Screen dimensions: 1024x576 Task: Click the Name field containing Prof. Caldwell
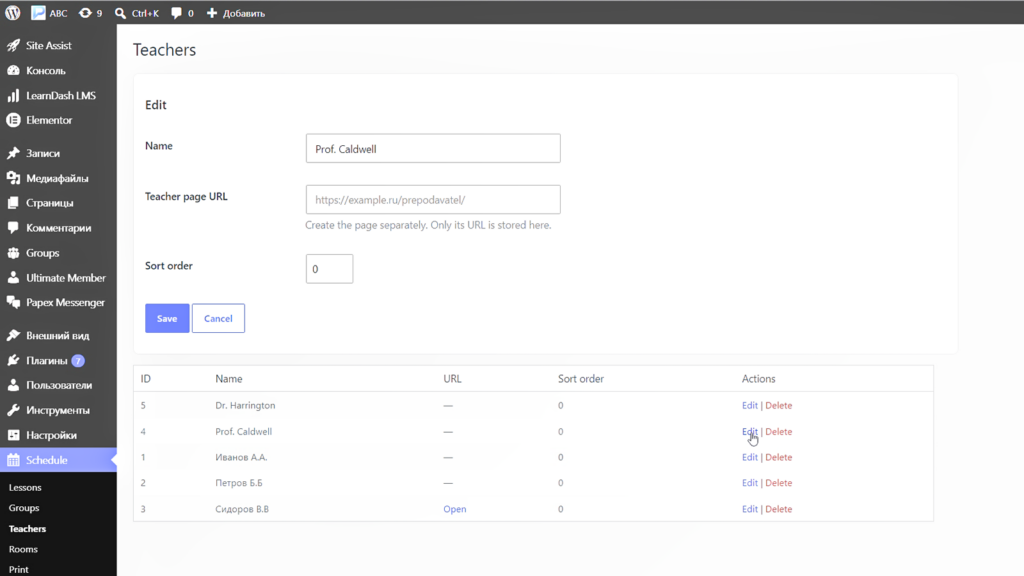433,148
